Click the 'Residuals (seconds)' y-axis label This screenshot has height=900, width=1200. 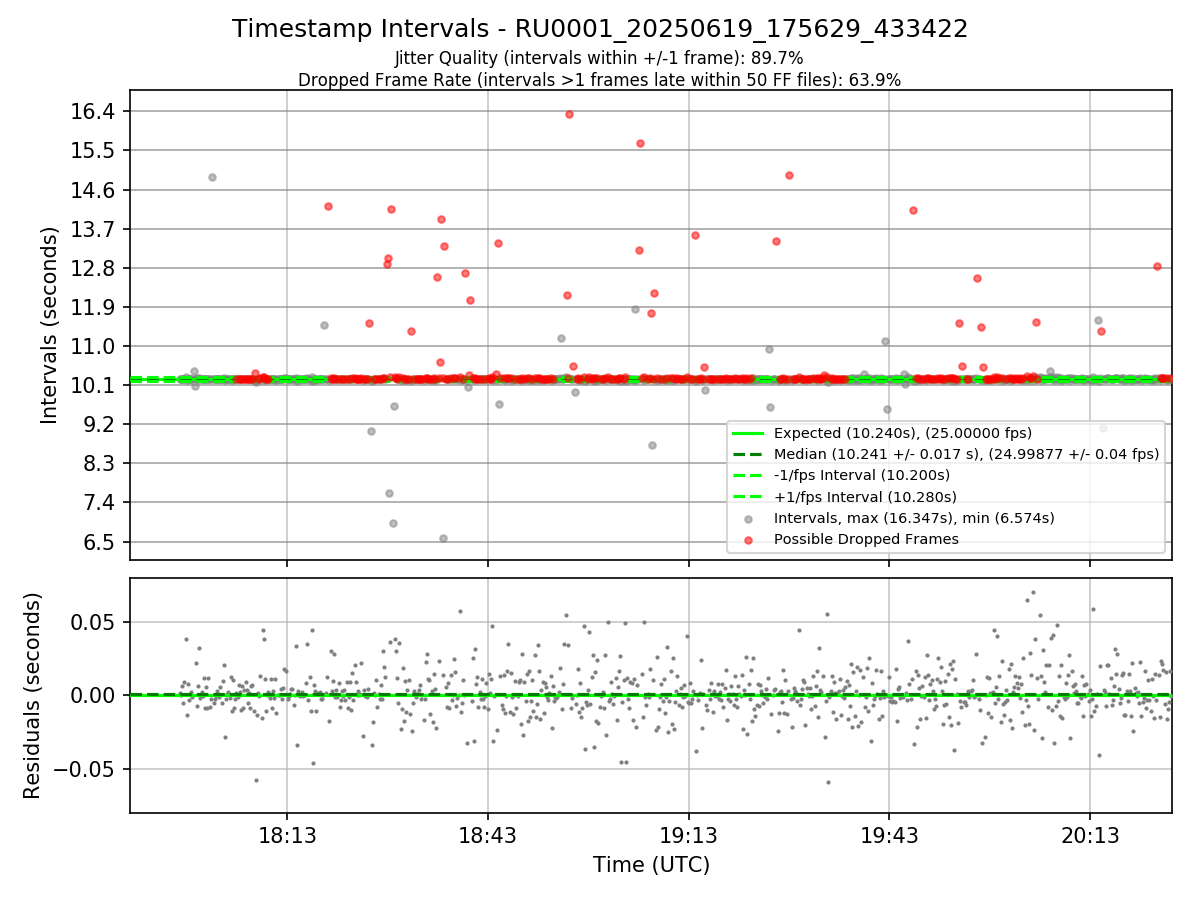(32, 696)
